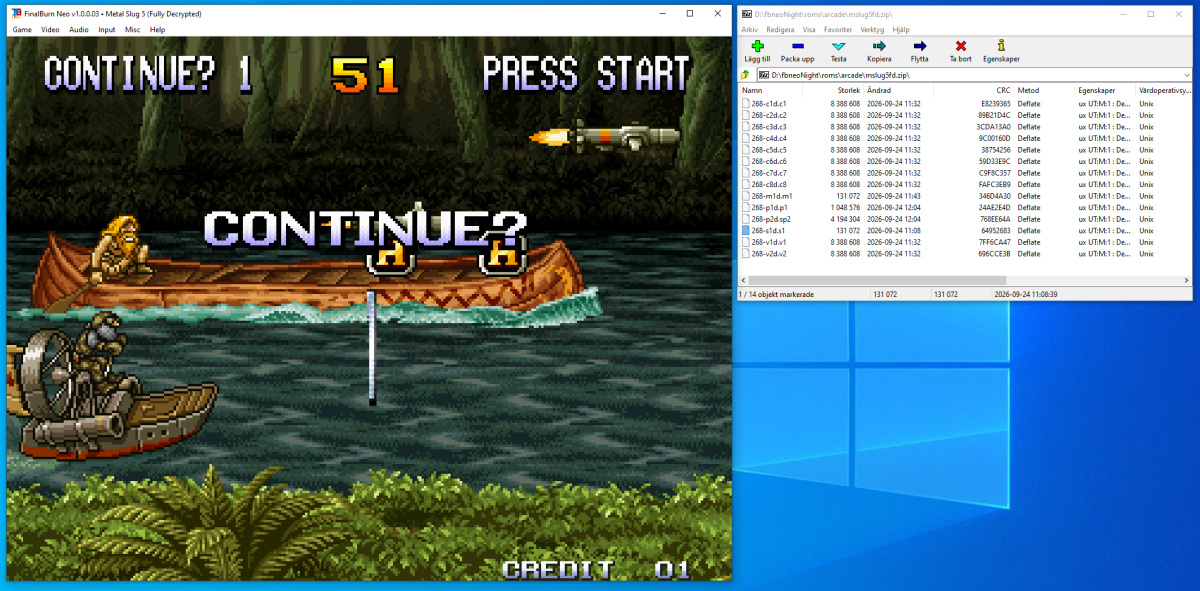Click the FinalBurn Neo title bar app icon
The image size is (1200, 591).
coord(16,14)
